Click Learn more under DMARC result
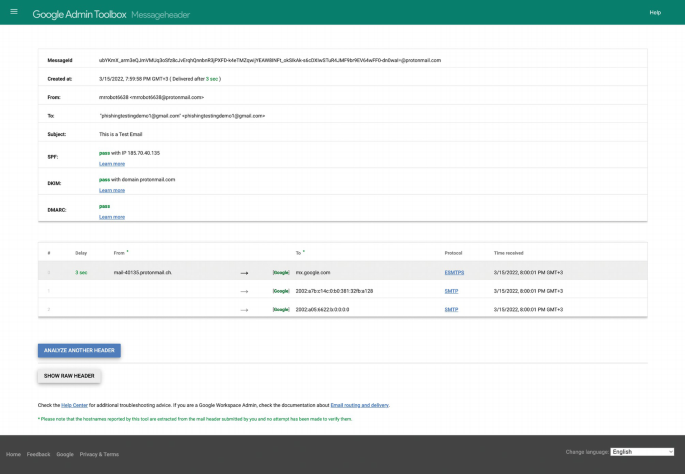 (x=112, y=216)
